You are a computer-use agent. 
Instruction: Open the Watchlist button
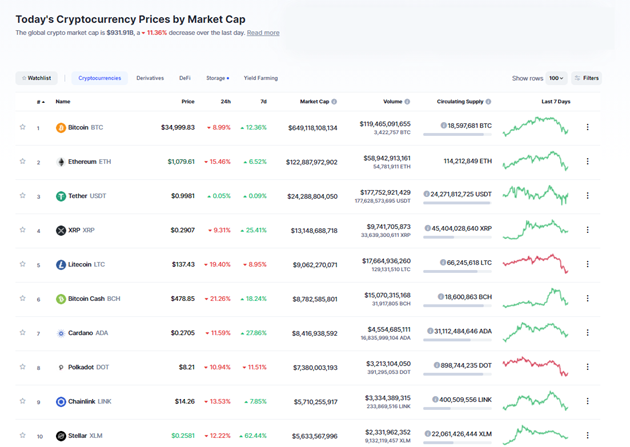[37, 78]
